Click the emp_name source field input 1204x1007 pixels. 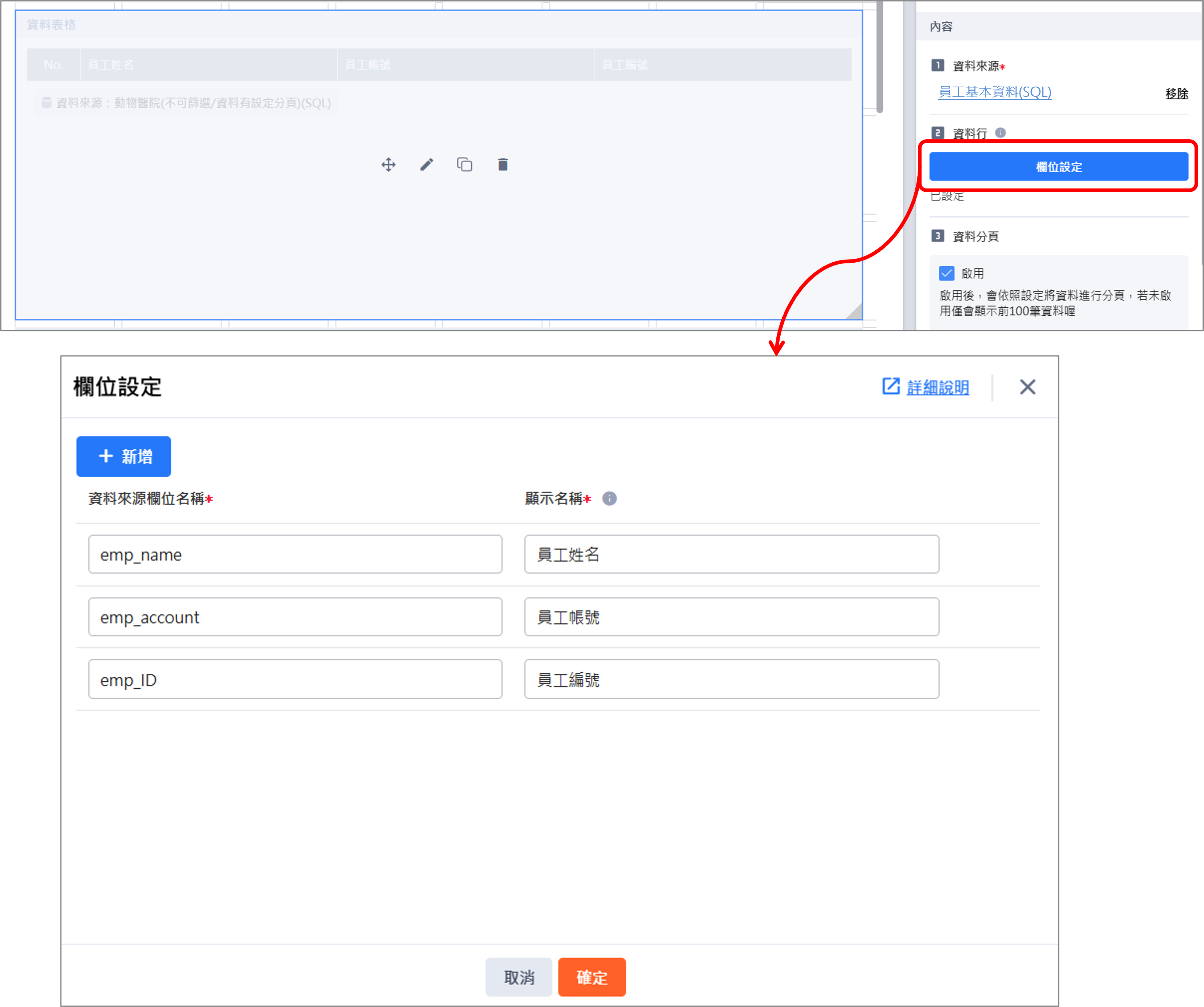[x=295, y=554]
